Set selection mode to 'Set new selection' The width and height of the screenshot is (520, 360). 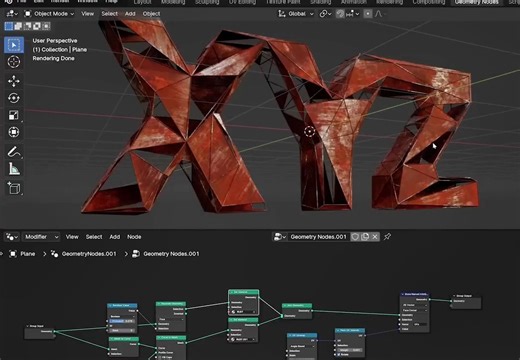[9, 26]
